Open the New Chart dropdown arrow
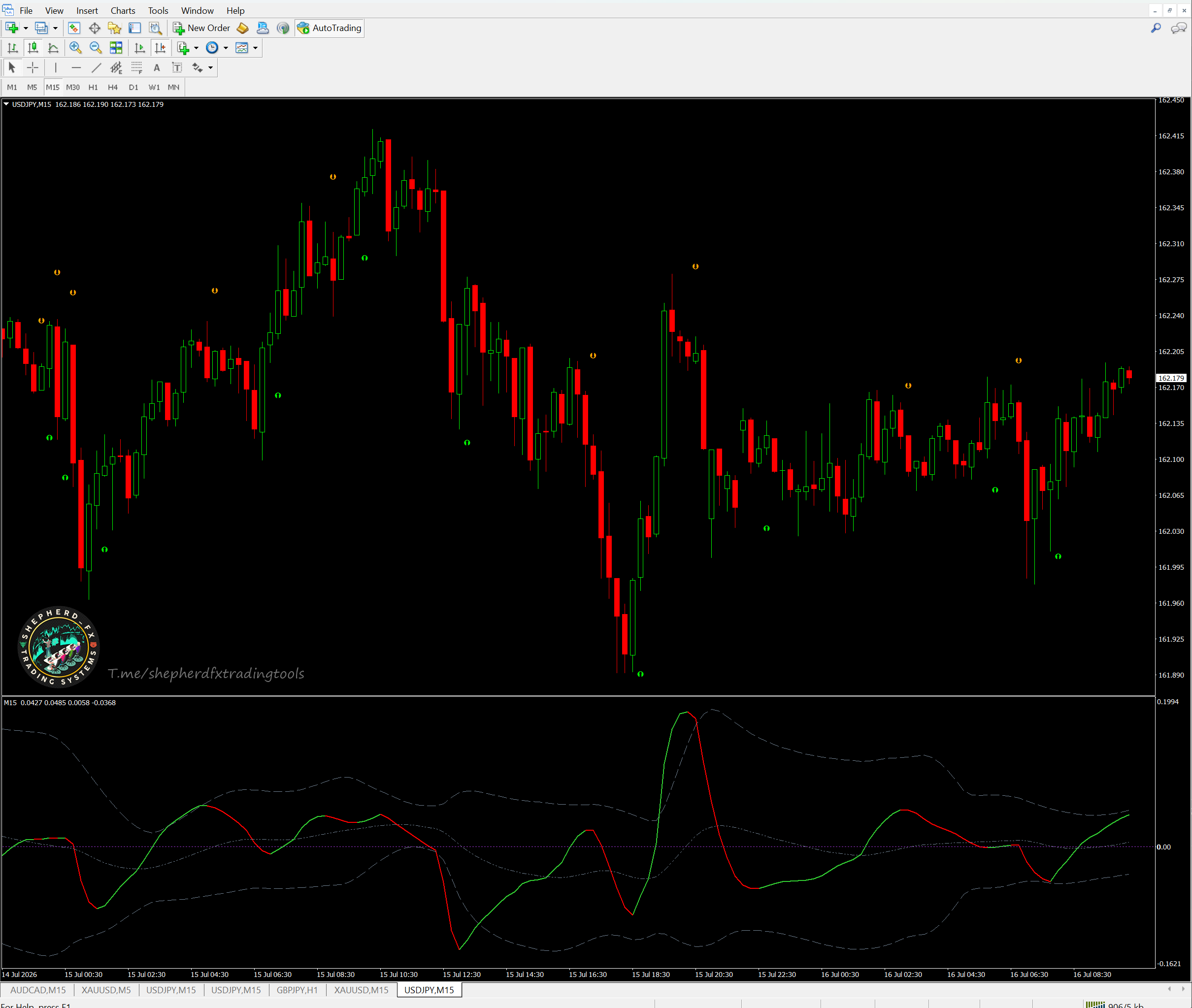 pos(26,28)
